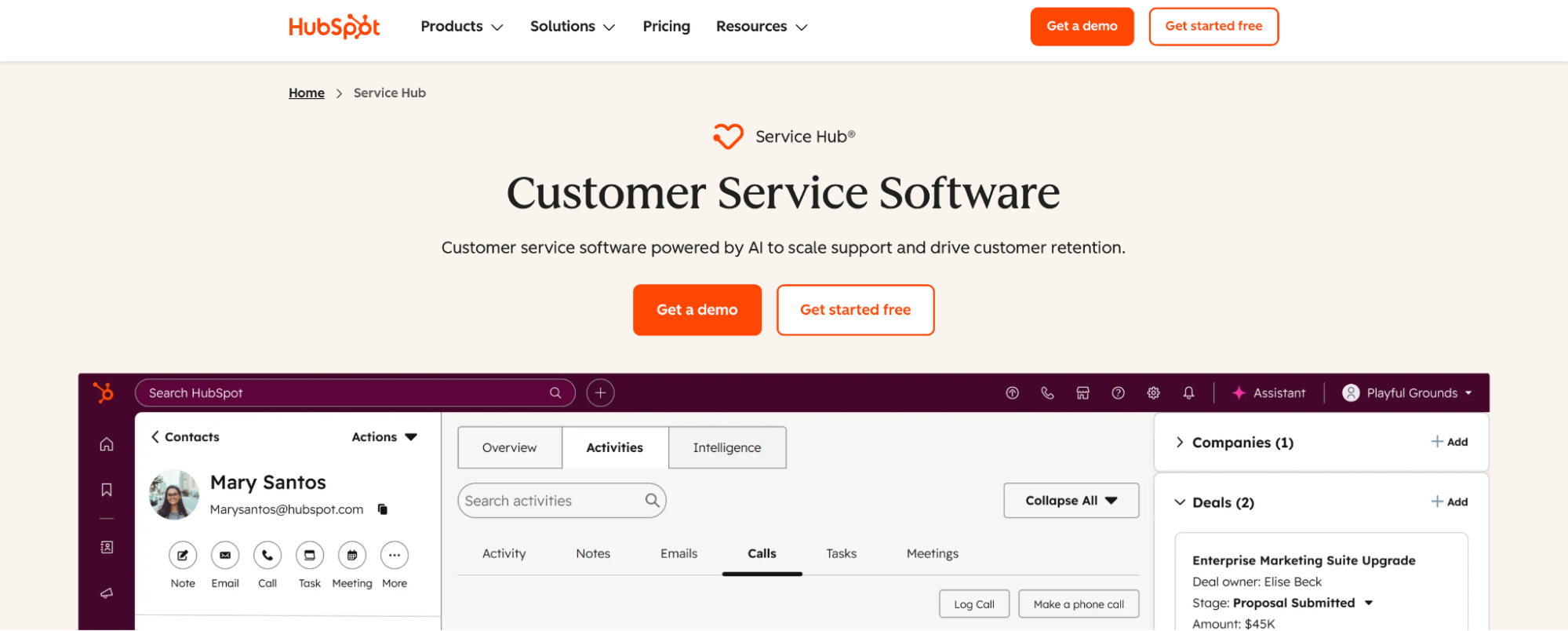Click the hero Get a demo button
The height and width of the screenshot is (631, 1568).
(697, 310)
